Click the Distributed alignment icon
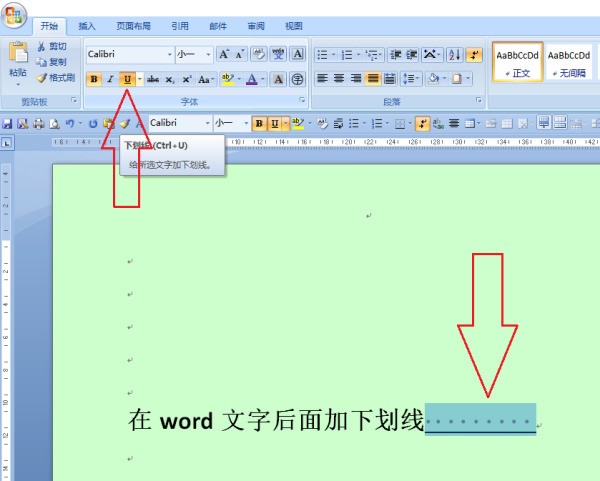The width and height of the screenshot is (600, 481). (390, 79)
